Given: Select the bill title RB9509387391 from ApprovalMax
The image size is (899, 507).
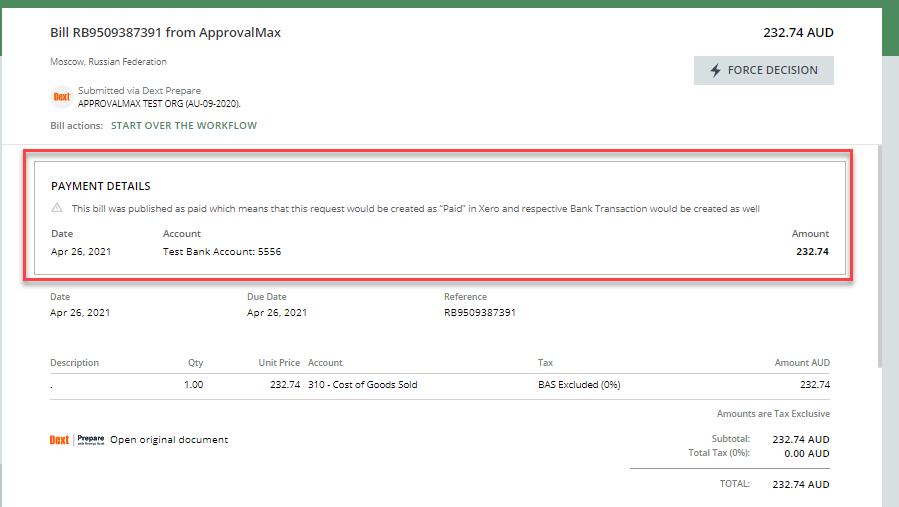Looking at the screenshot, I should coord(165,33).
